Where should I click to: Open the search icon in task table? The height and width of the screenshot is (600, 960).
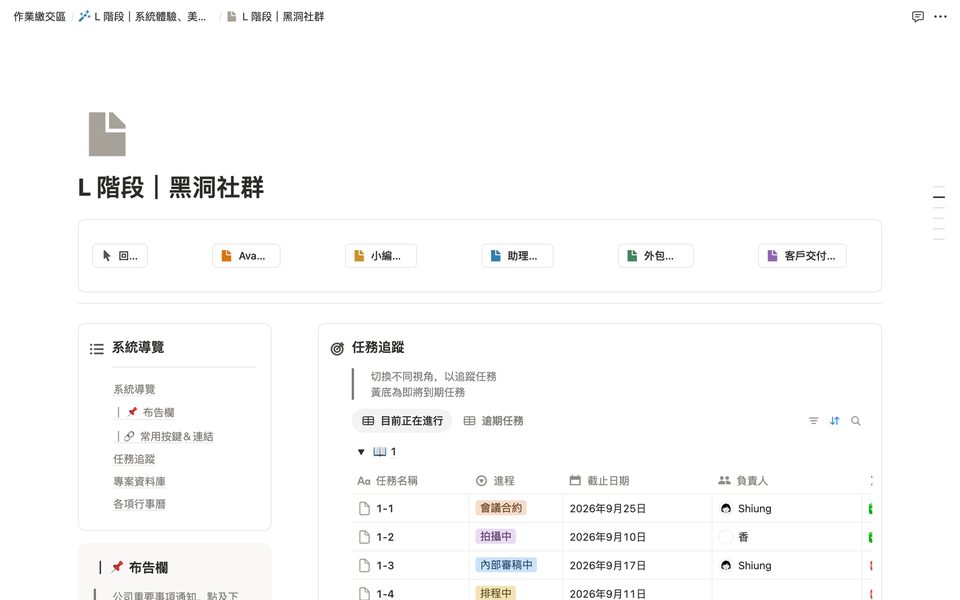tap(855, 421)
